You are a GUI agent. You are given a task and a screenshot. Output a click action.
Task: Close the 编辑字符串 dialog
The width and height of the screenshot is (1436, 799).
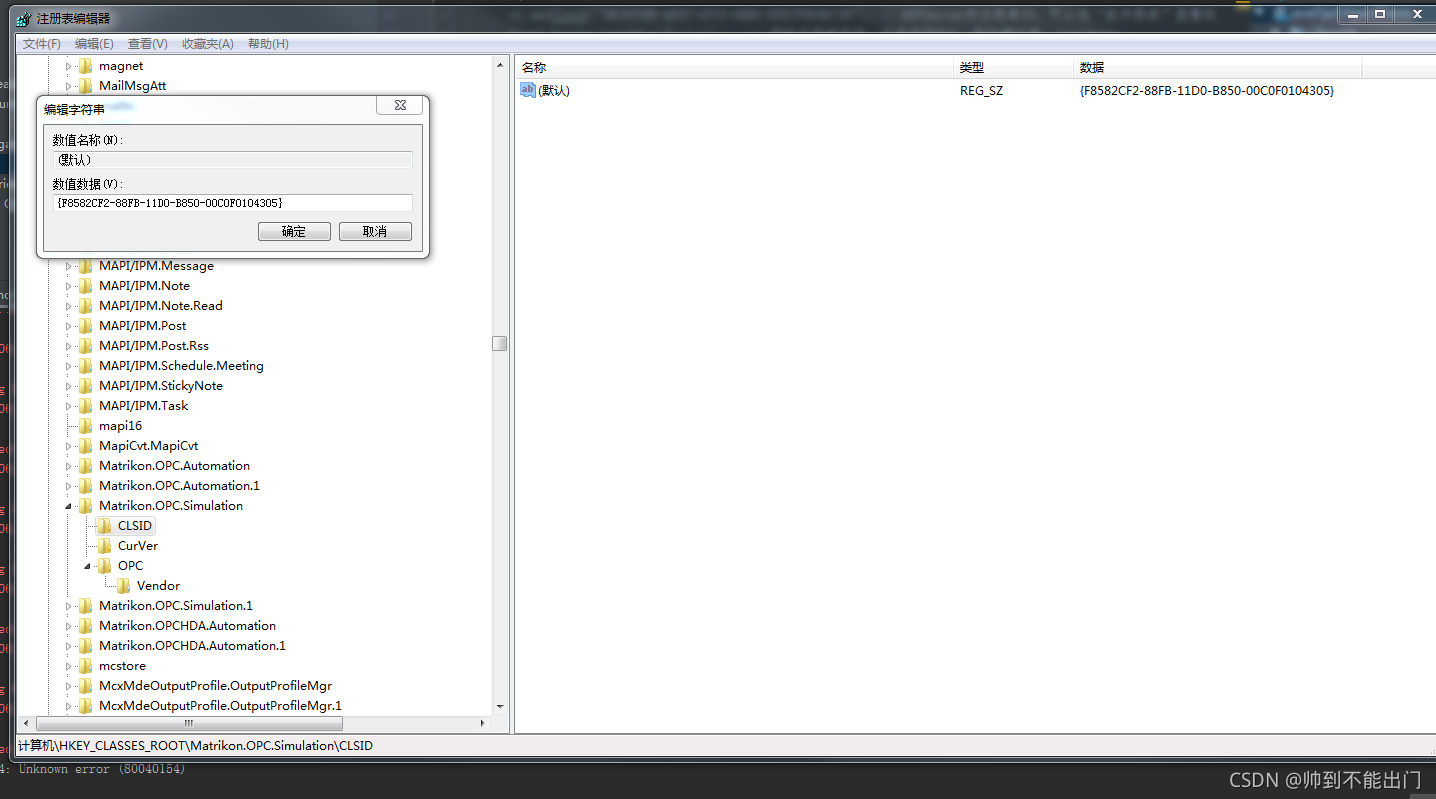[400, 105]
